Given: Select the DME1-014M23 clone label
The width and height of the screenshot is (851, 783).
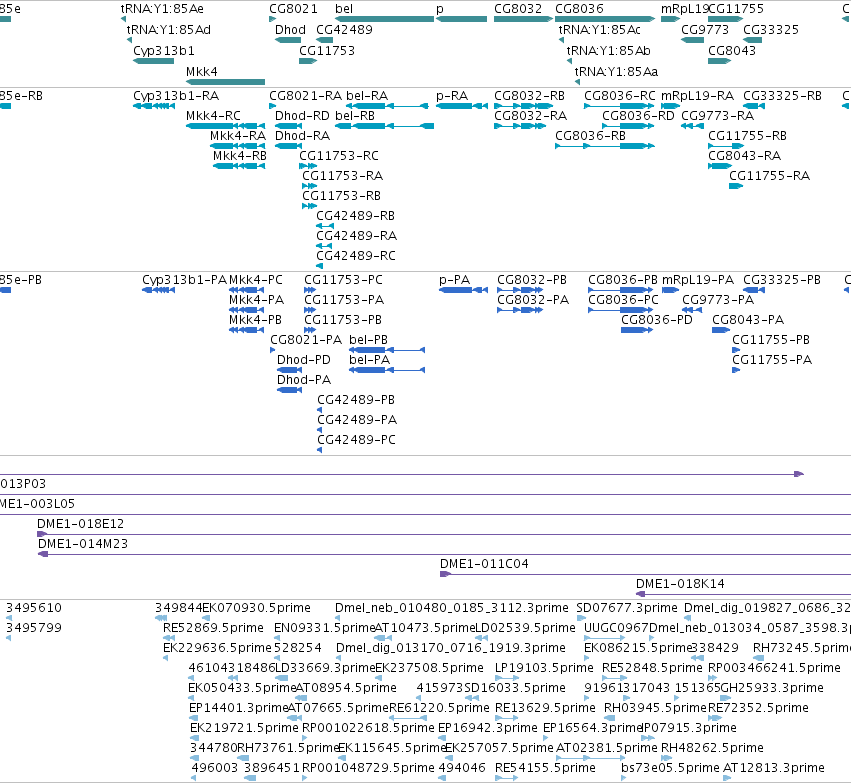Looking at the screenshot, I should [82, 544].
